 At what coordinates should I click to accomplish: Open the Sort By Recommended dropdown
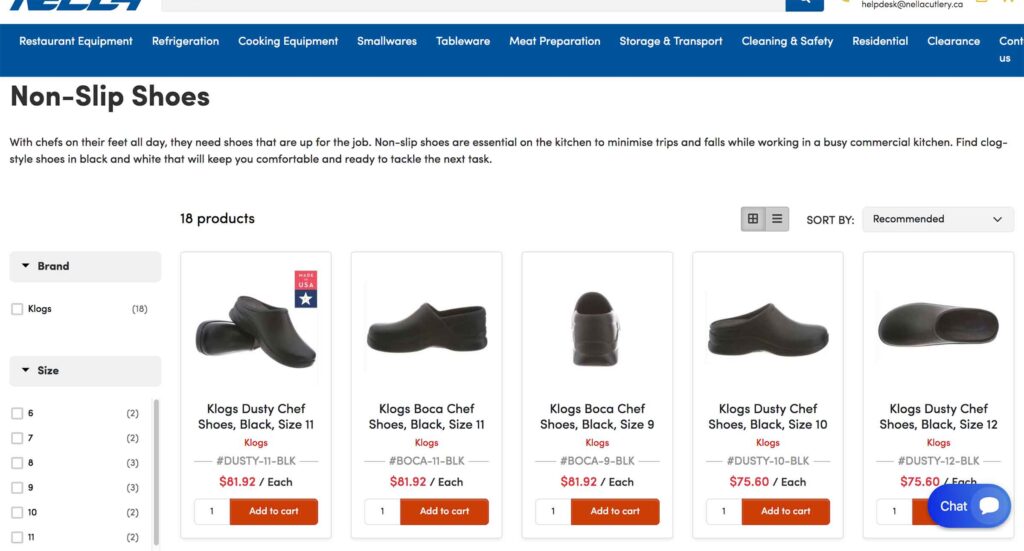pos(937,219)
